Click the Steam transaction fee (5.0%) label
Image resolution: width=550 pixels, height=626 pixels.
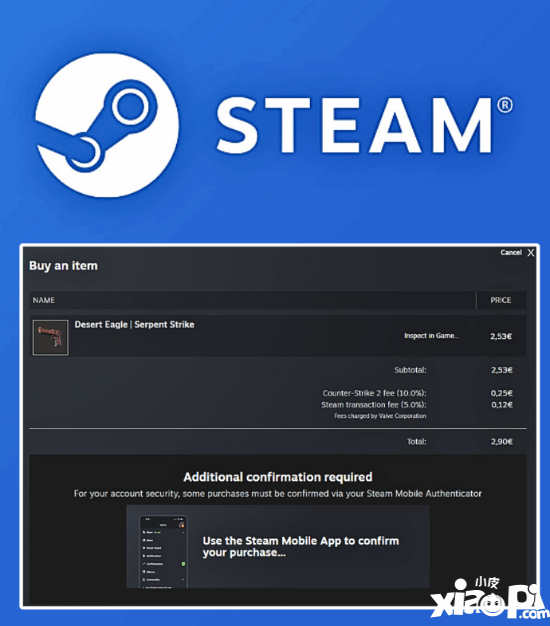(x=374, y=404)
